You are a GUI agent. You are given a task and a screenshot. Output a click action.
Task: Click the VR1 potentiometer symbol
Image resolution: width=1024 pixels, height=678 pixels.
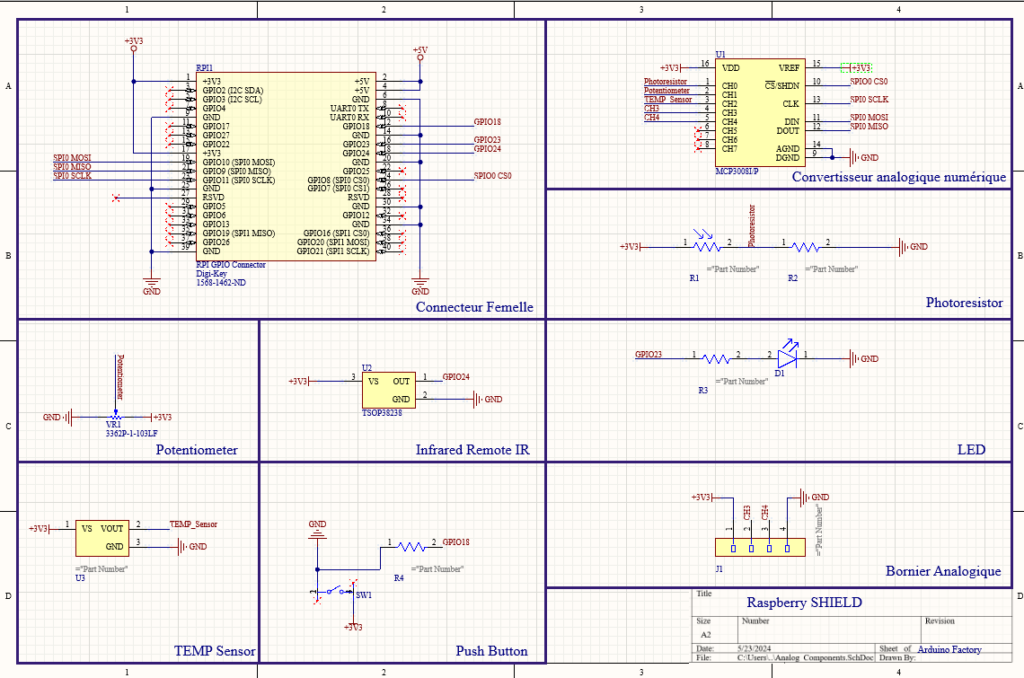(x=114, y=415)
